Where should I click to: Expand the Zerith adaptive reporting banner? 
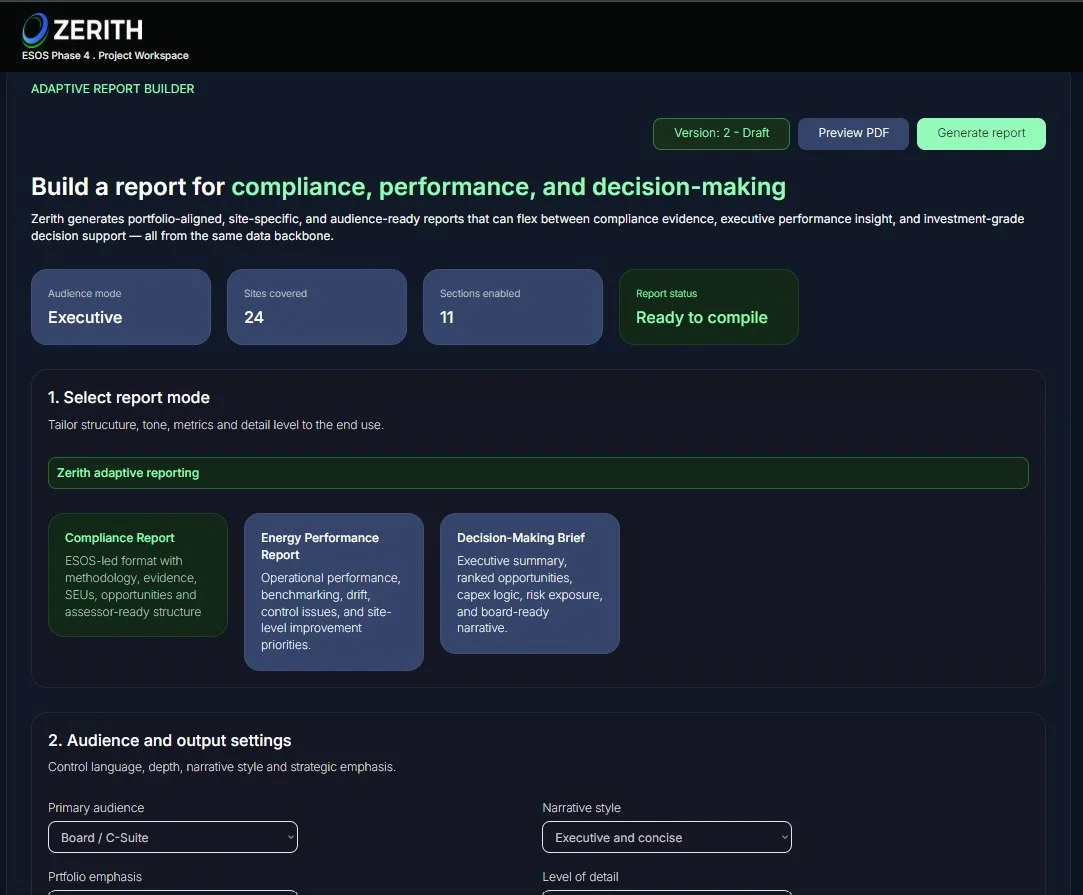point(538,472)
